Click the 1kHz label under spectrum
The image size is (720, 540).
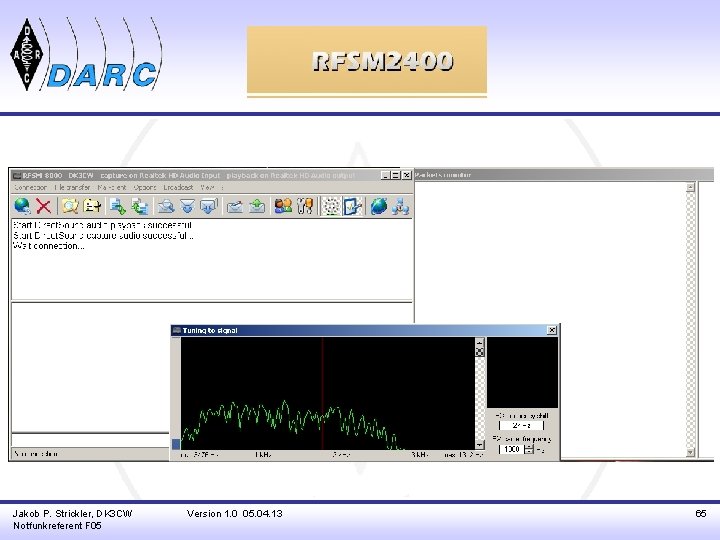263,455
